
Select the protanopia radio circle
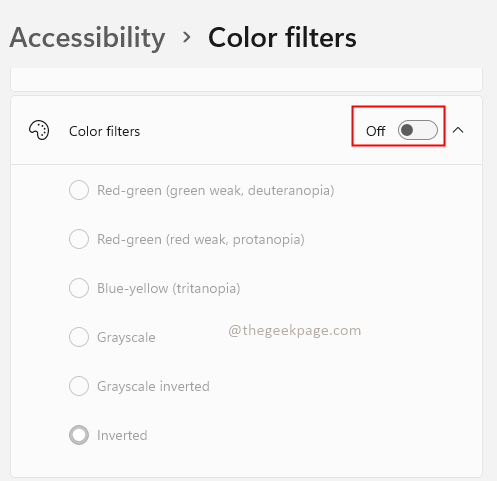(79, 239)
